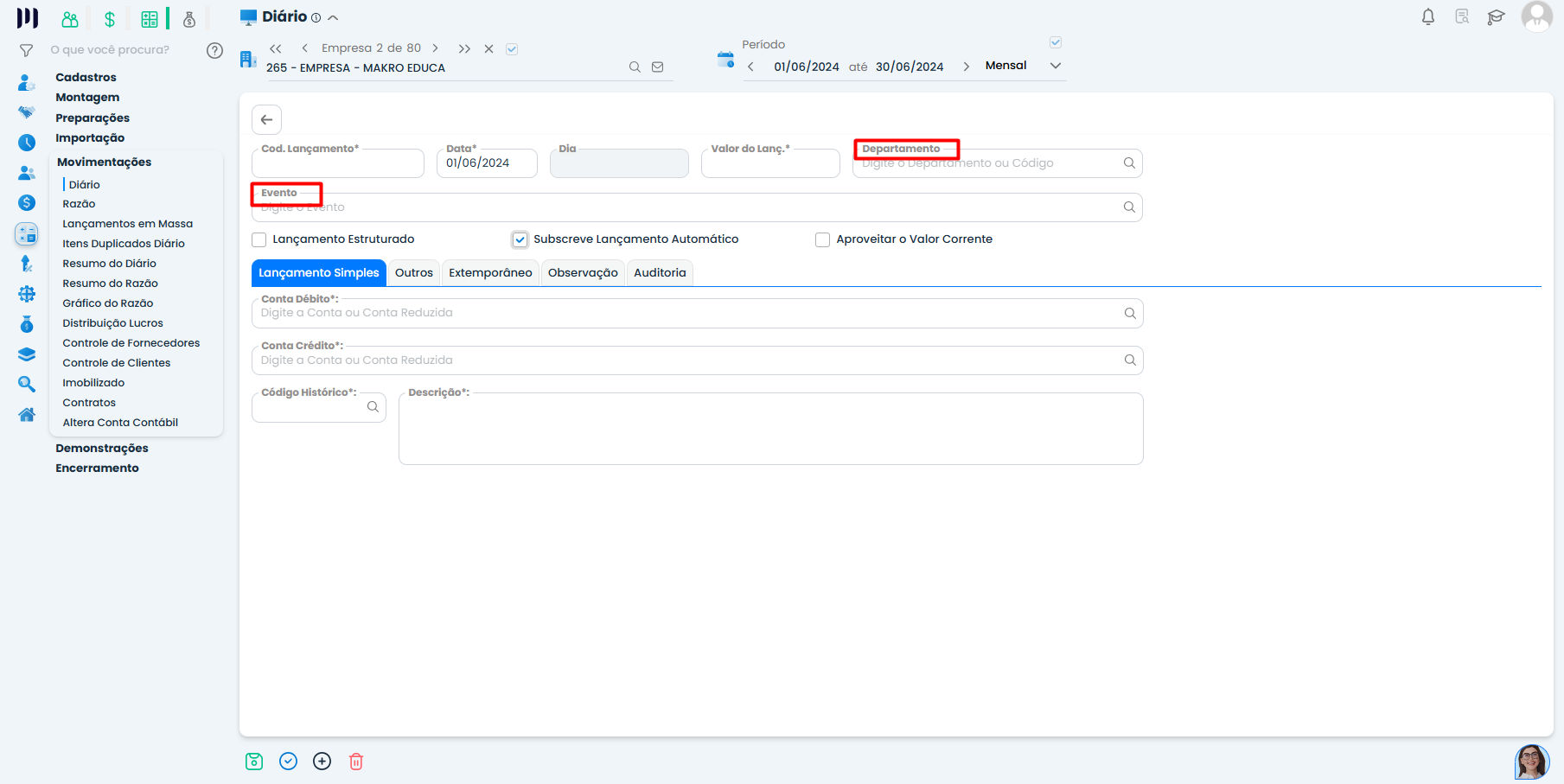Click the plus circle add icon
This screenshot has height=784, width=1564.
click(x=322, y=762)
